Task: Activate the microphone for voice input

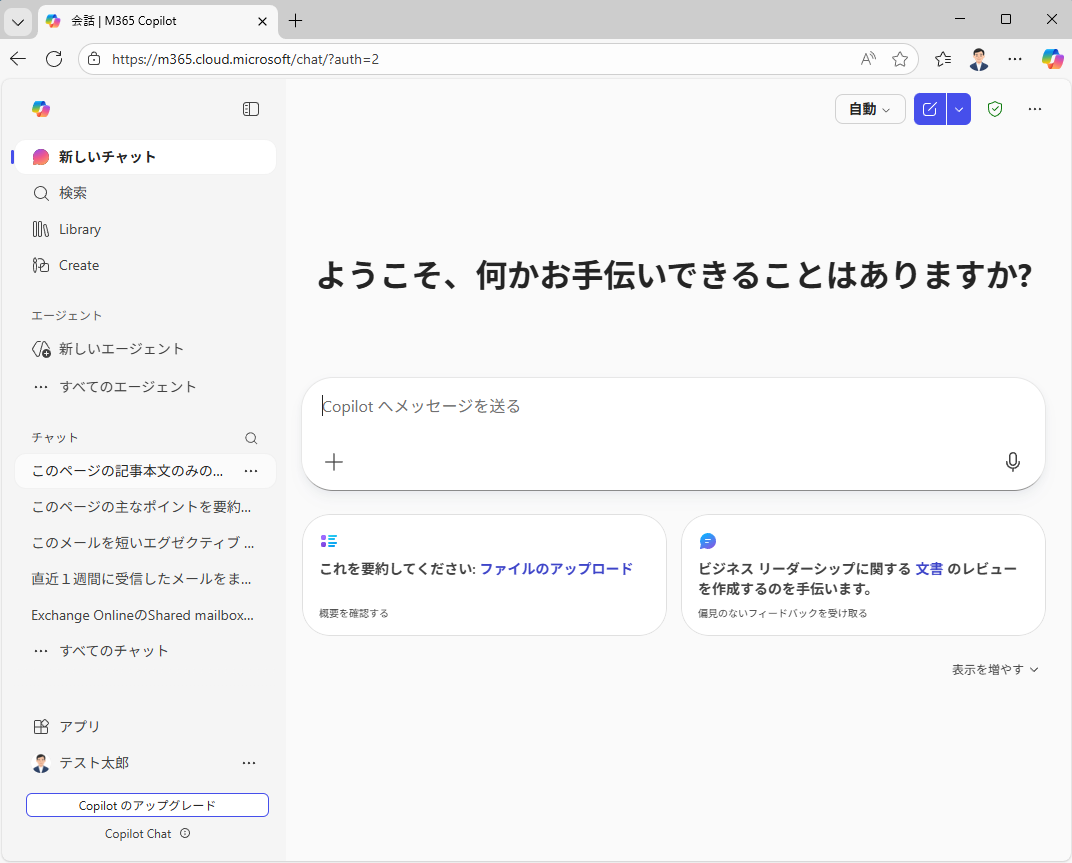Action: (x=1013, y=462)
